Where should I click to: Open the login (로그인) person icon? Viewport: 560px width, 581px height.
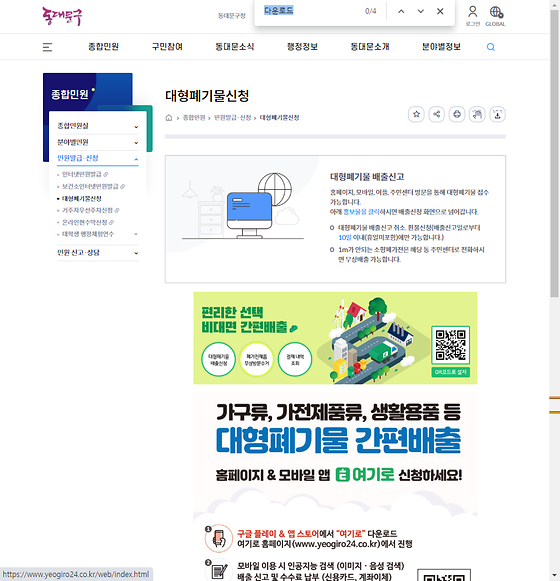473,15
